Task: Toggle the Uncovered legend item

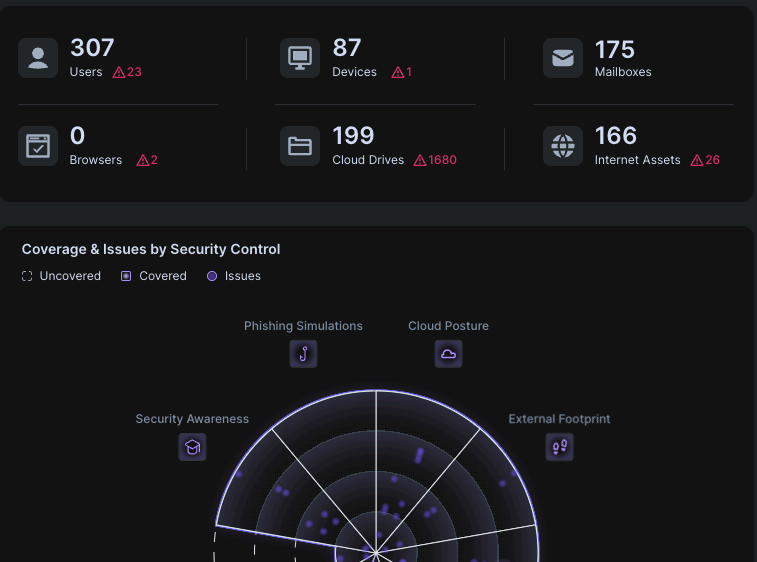Action: tap(61, 276)
